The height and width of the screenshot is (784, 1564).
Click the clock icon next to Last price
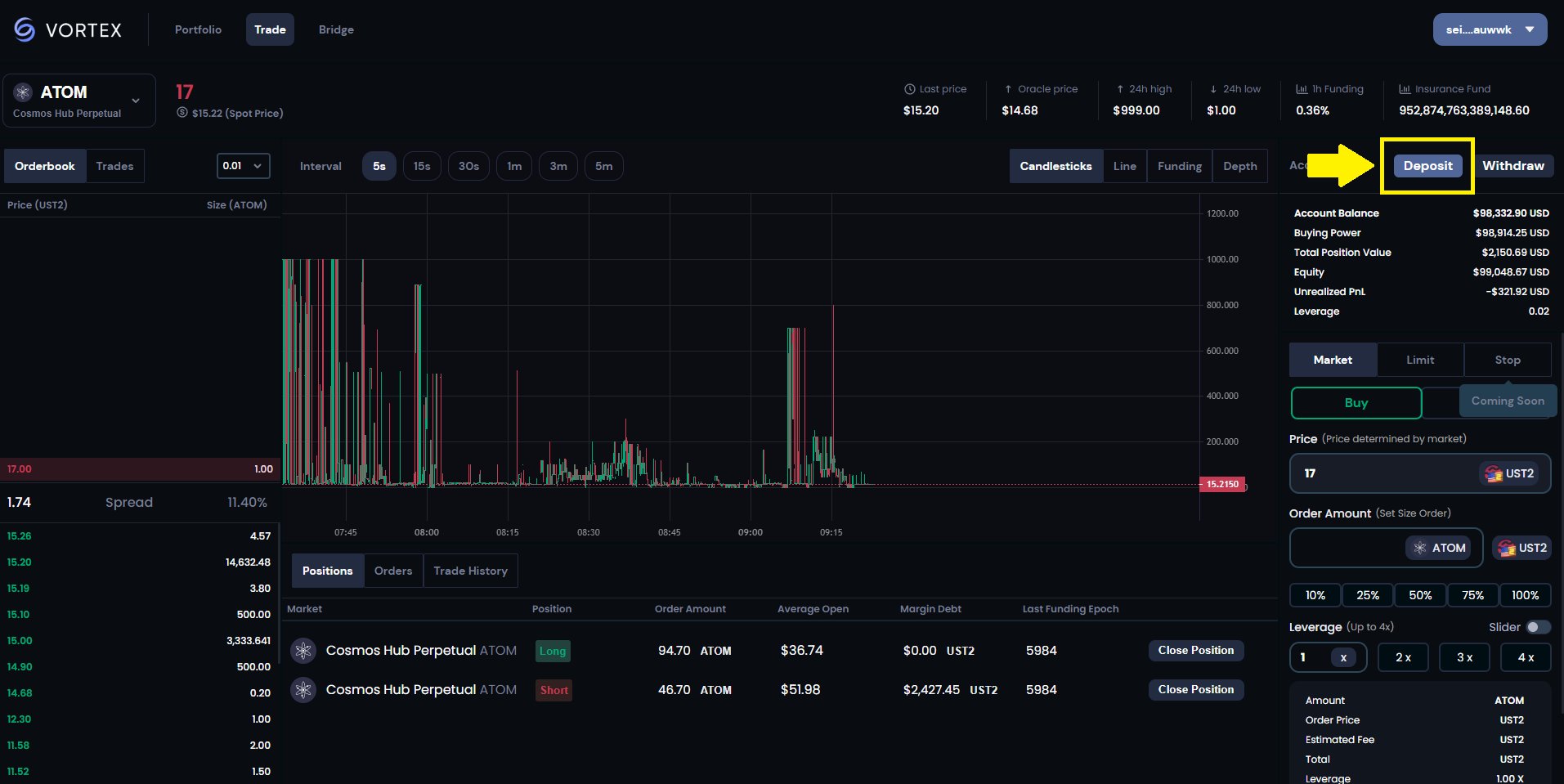click(908, 88)
